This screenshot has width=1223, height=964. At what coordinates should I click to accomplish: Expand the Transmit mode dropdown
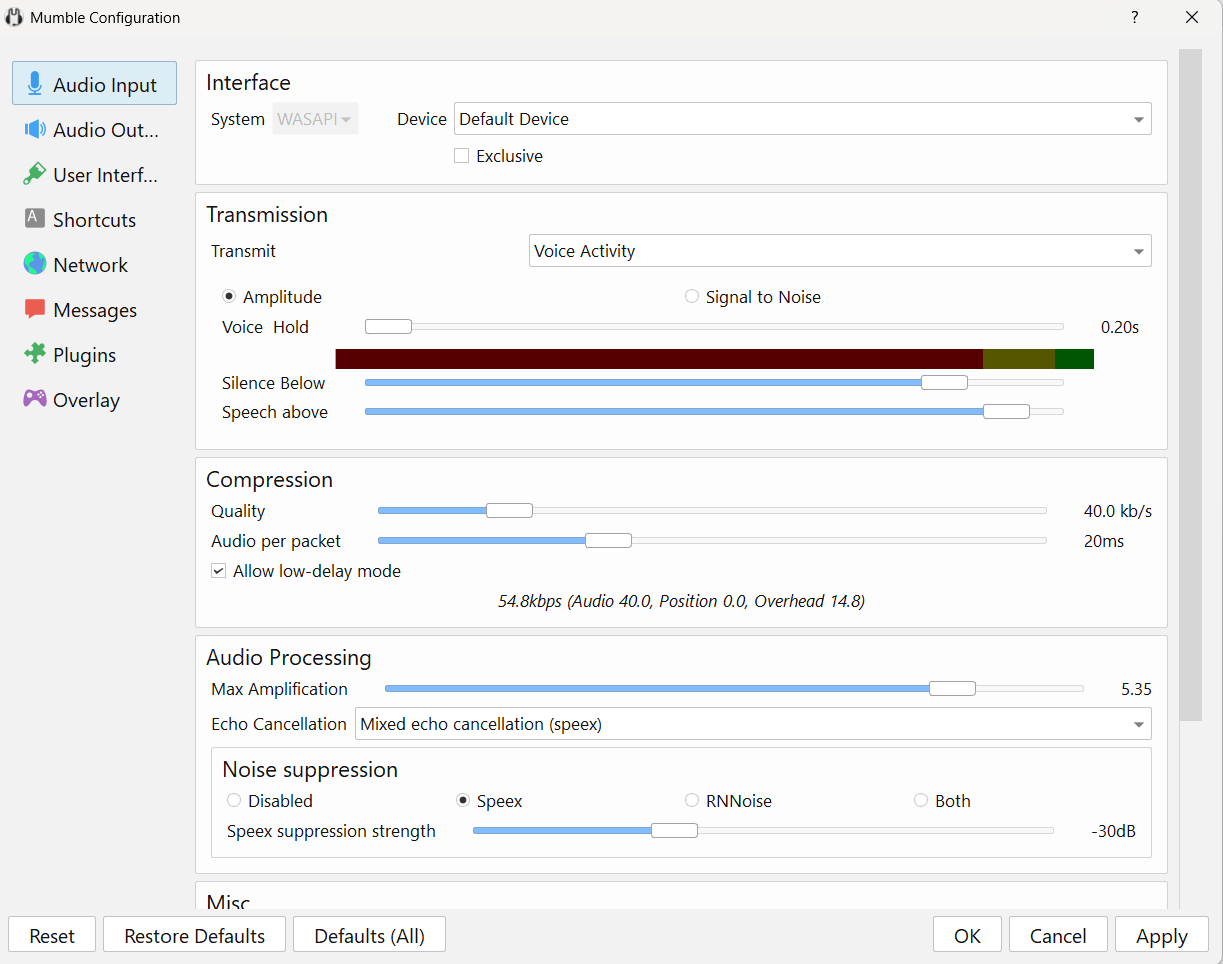click(x=839, y=251)
